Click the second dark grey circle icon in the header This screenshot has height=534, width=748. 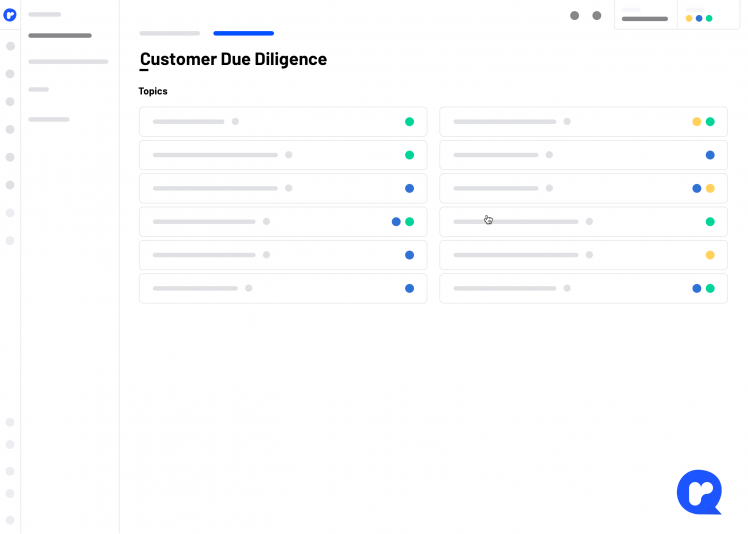(x=597, y=16)
